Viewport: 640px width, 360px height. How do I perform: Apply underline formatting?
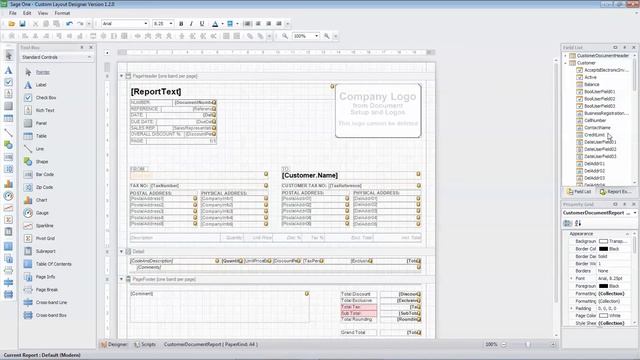[202, 24]
